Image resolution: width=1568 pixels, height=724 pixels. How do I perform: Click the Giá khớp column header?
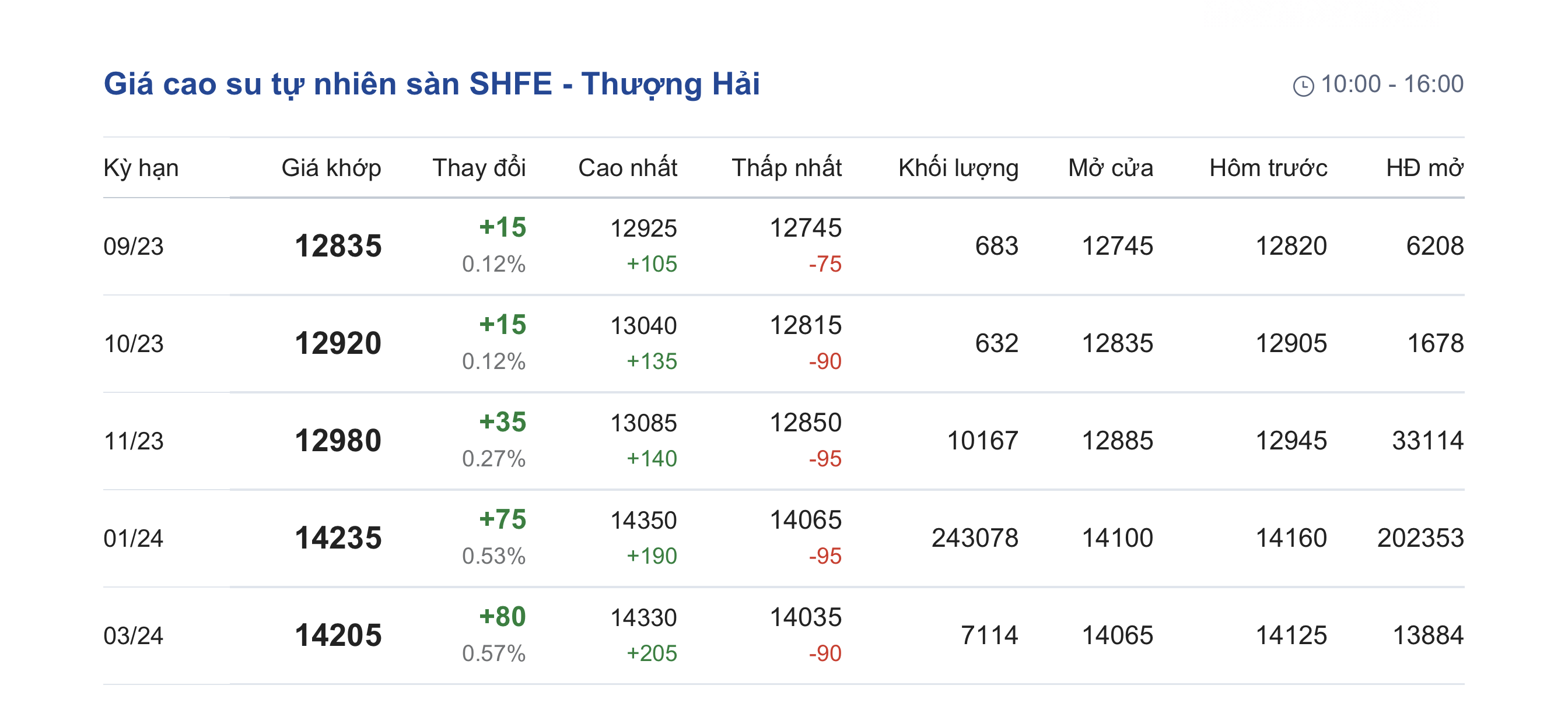[x=331, y=168]
